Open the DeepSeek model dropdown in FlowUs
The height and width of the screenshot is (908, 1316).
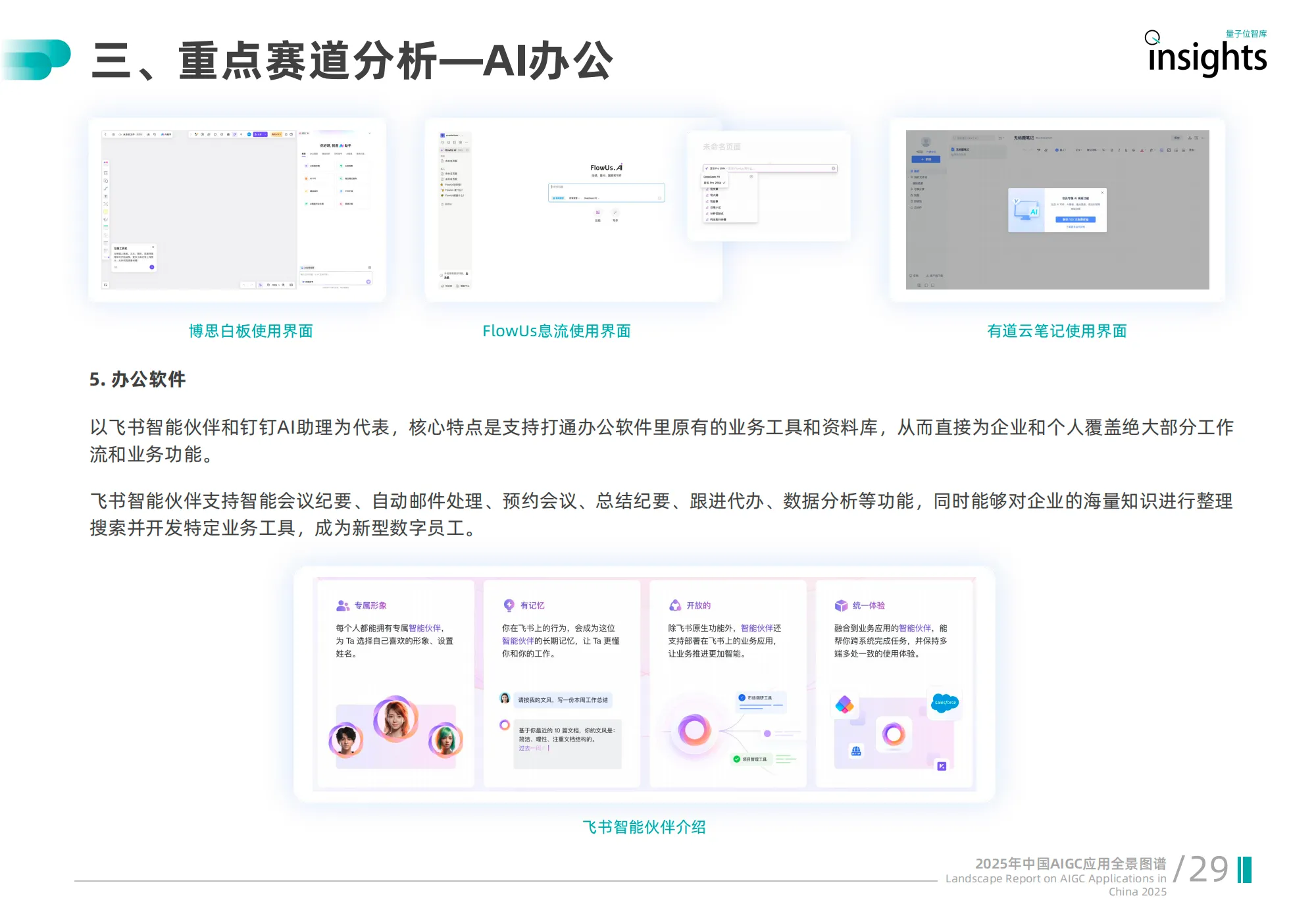592,198
